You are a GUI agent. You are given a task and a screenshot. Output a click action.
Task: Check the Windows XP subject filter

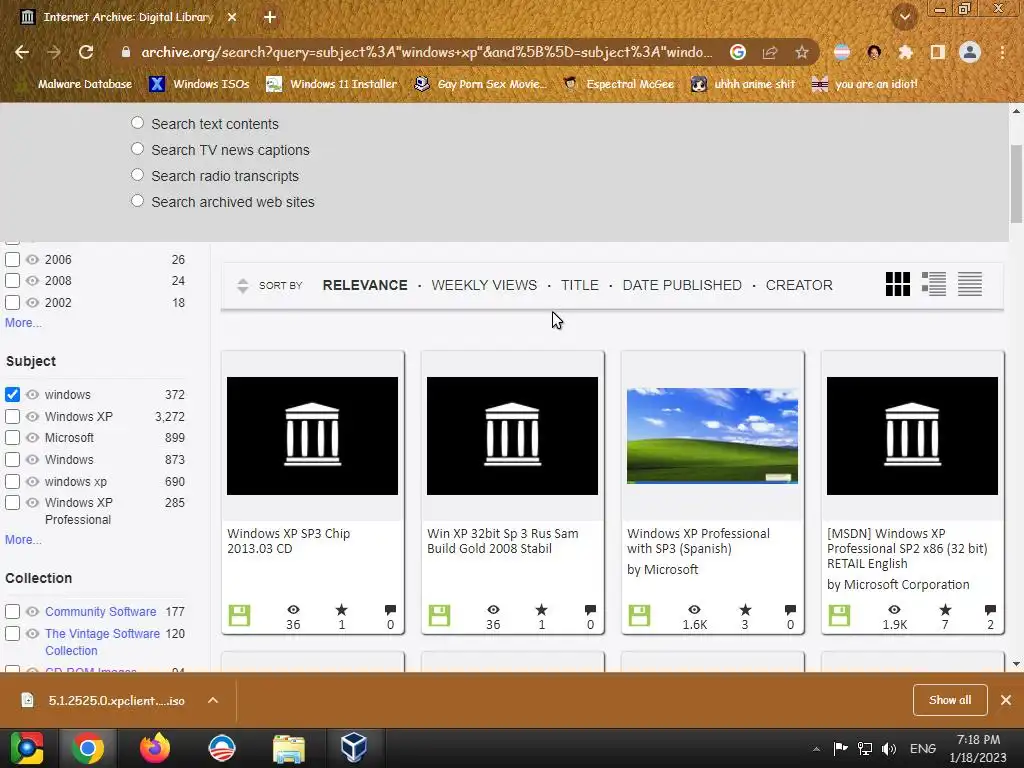[x=12, y=417]
